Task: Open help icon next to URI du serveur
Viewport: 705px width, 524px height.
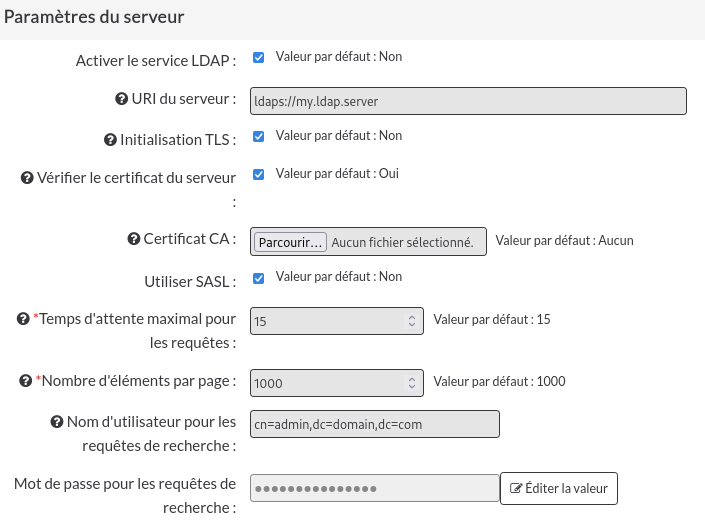Action: point(121,99)
